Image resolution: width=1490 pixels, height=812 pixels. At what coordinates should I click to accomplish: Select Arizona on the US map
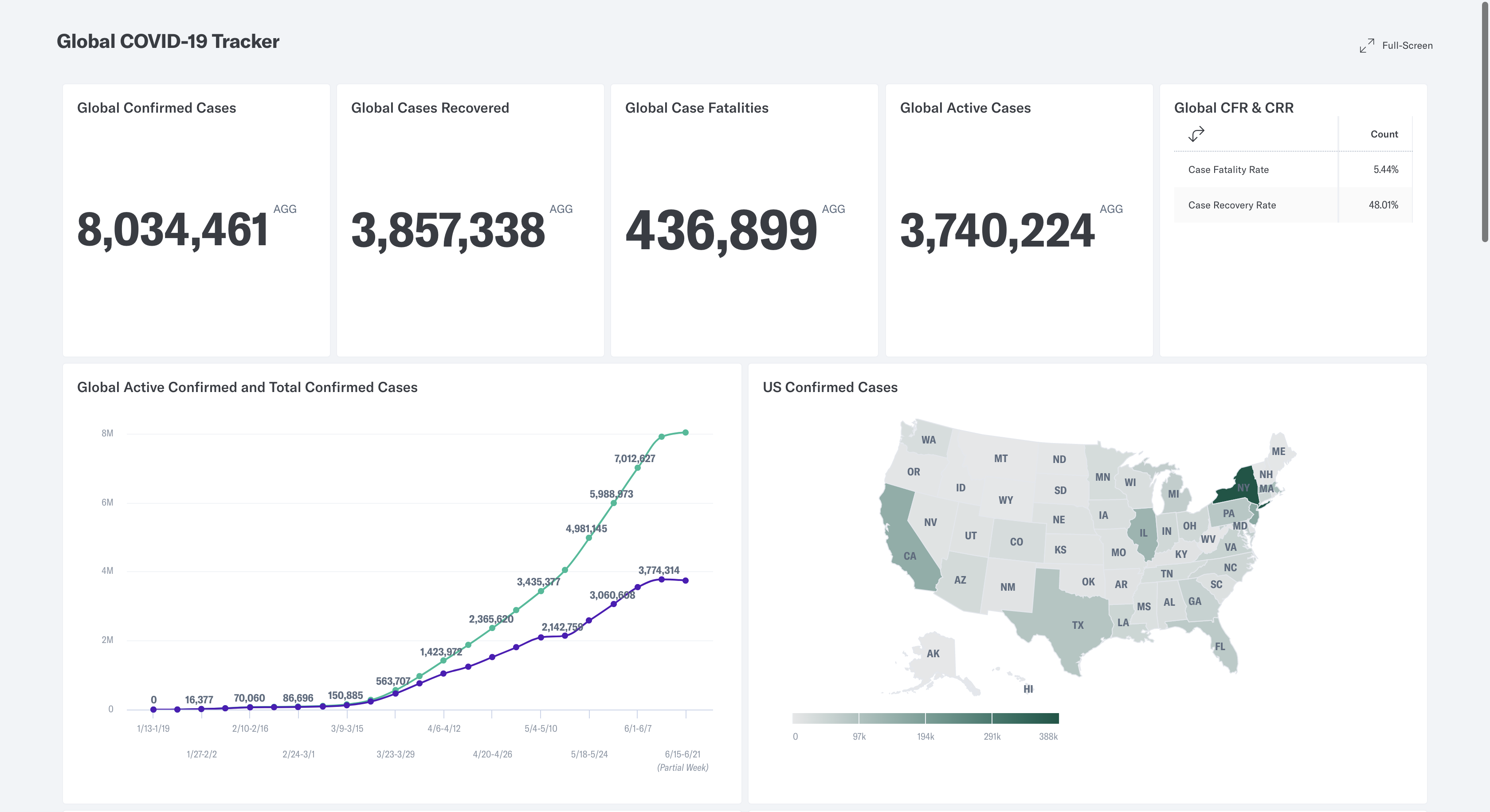(x=960, y=580)
